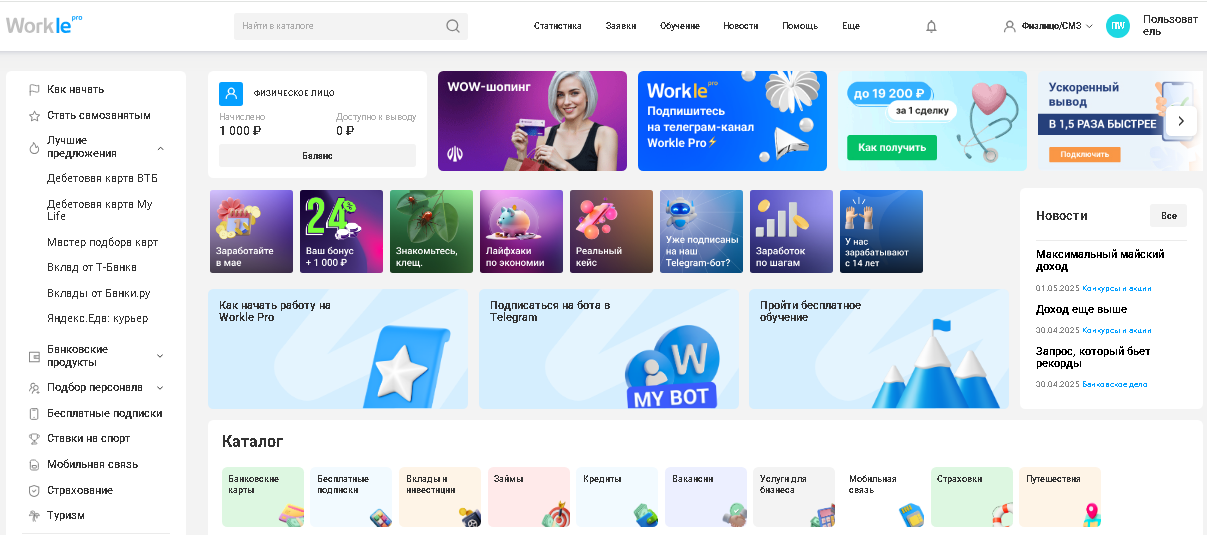Open Физлицо/СМЗ account dropdown
This screenshot has width=1207, height=535.
pyautogui.click(x=1049, y=26)
